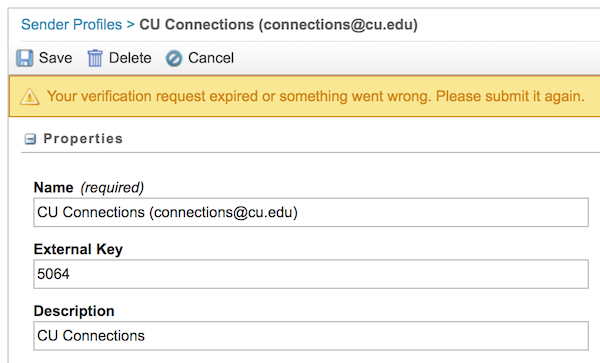This screenshot has height=363, width=600.
Task: Click into the Description field
Action: click(311, 336)
